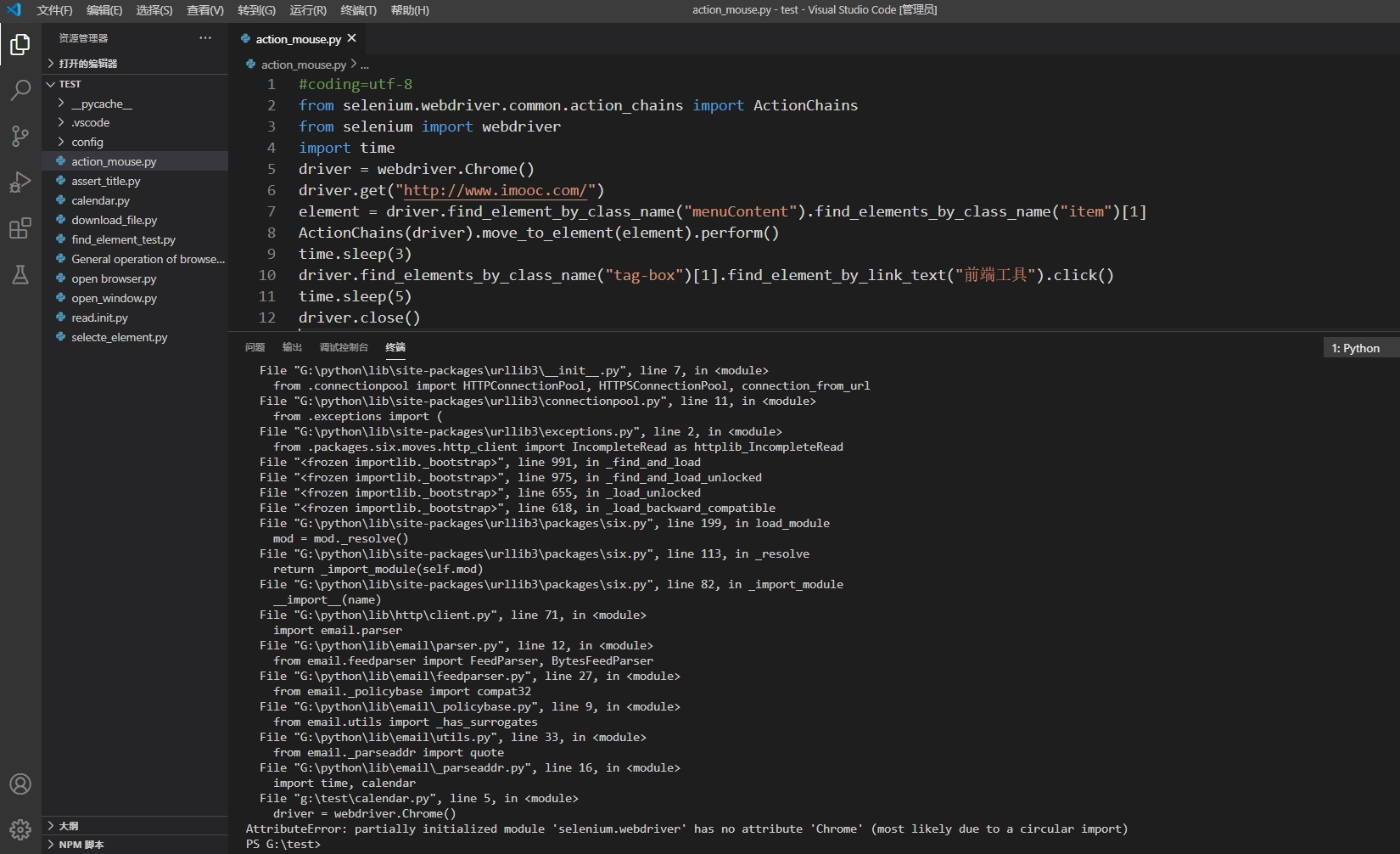Click the VS Code logo icon
This screenshot has height=854, width=1400.
[x=14, y=10]
